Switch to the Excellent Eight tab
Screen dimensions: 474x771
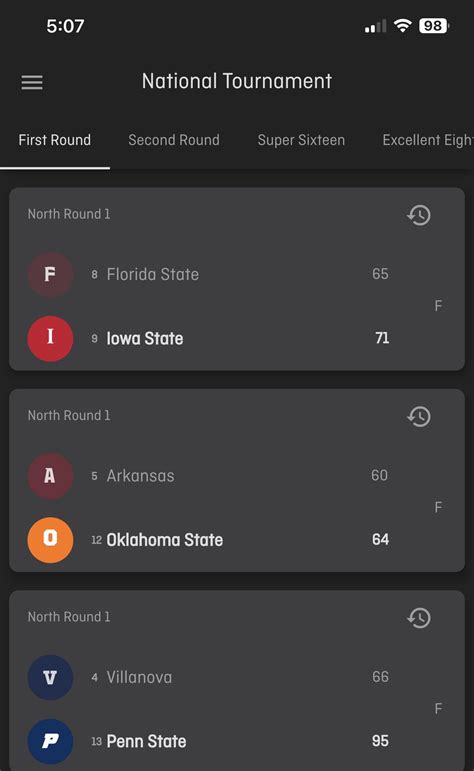pos(428,140)
